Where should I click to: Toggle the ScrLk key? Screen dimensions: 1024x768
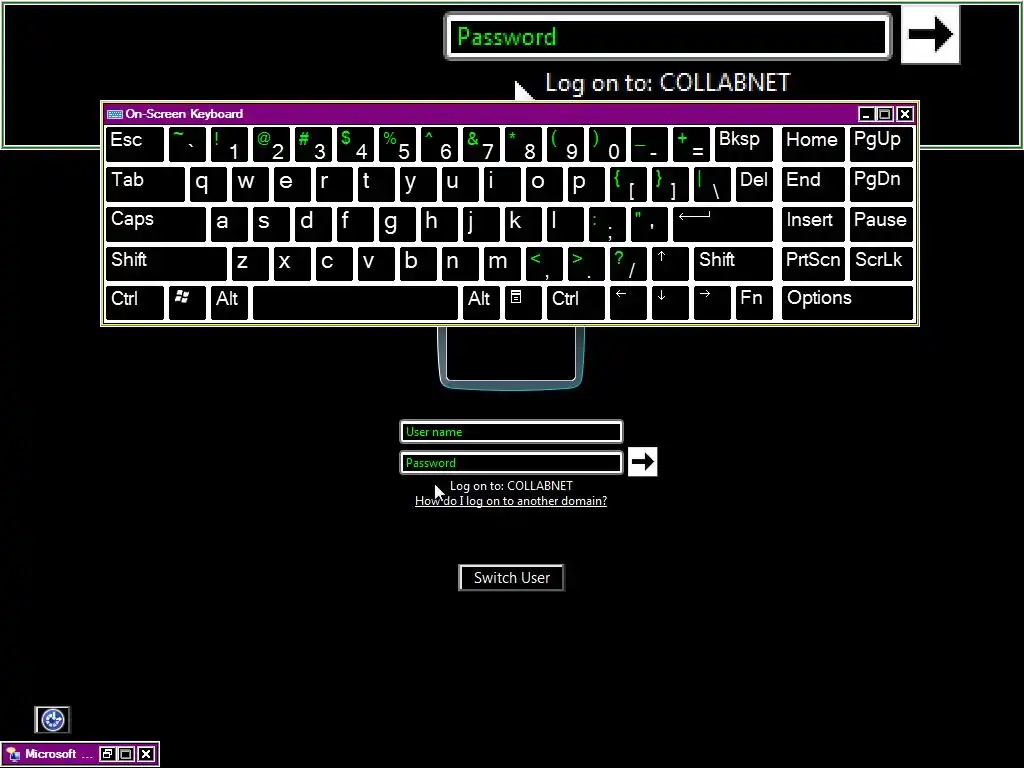click(x=882, y=264)
